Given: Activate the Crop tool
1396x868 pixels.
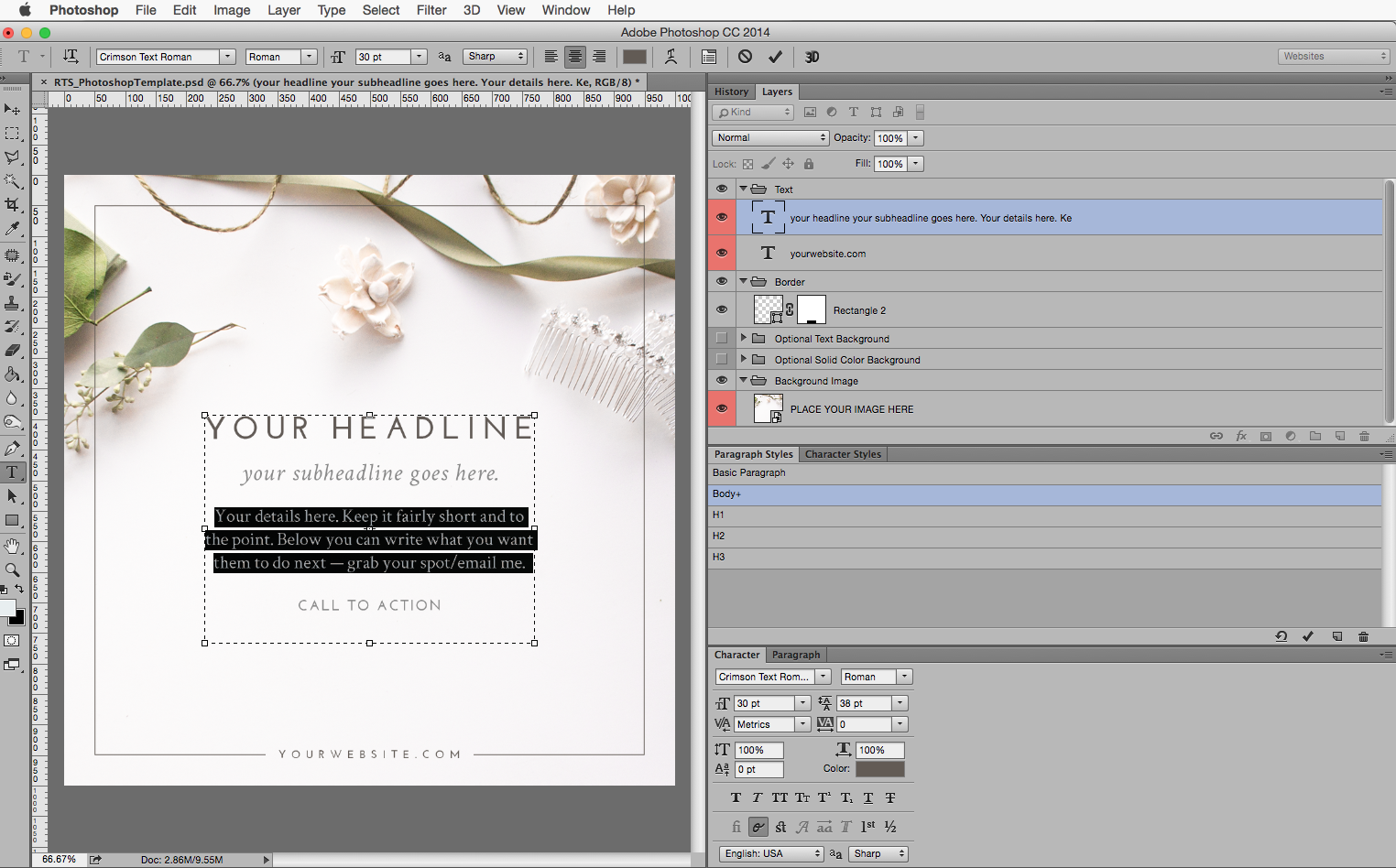Looking at the screenshot, I should pyautogui.click(x=13, y=205).
